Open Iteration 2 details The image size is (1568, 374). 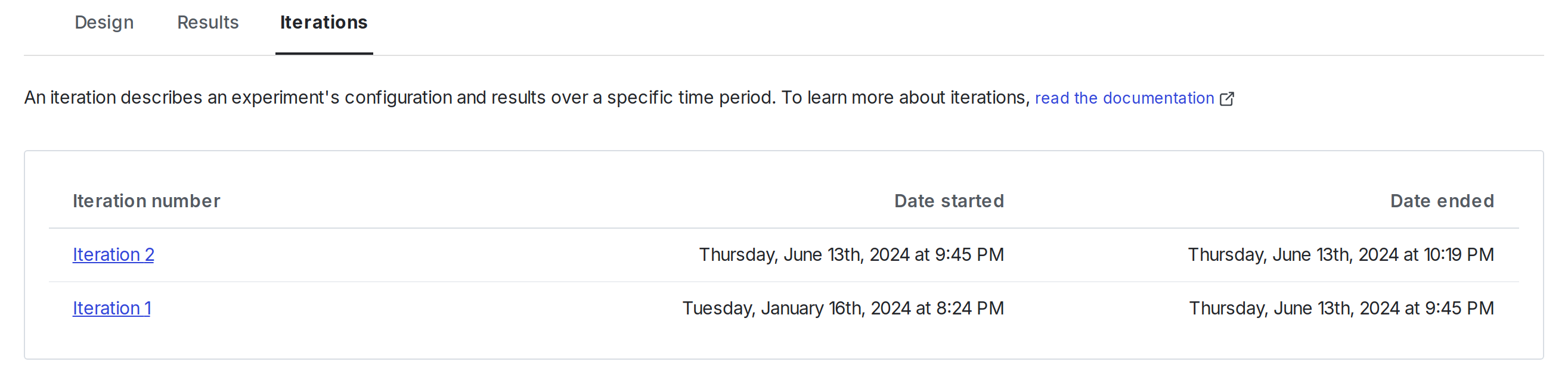tap(113, 255)
